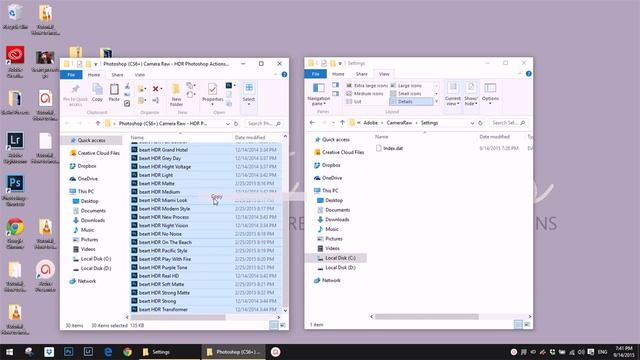Click the Settings taskbar window button

click(x=169, y=352)
